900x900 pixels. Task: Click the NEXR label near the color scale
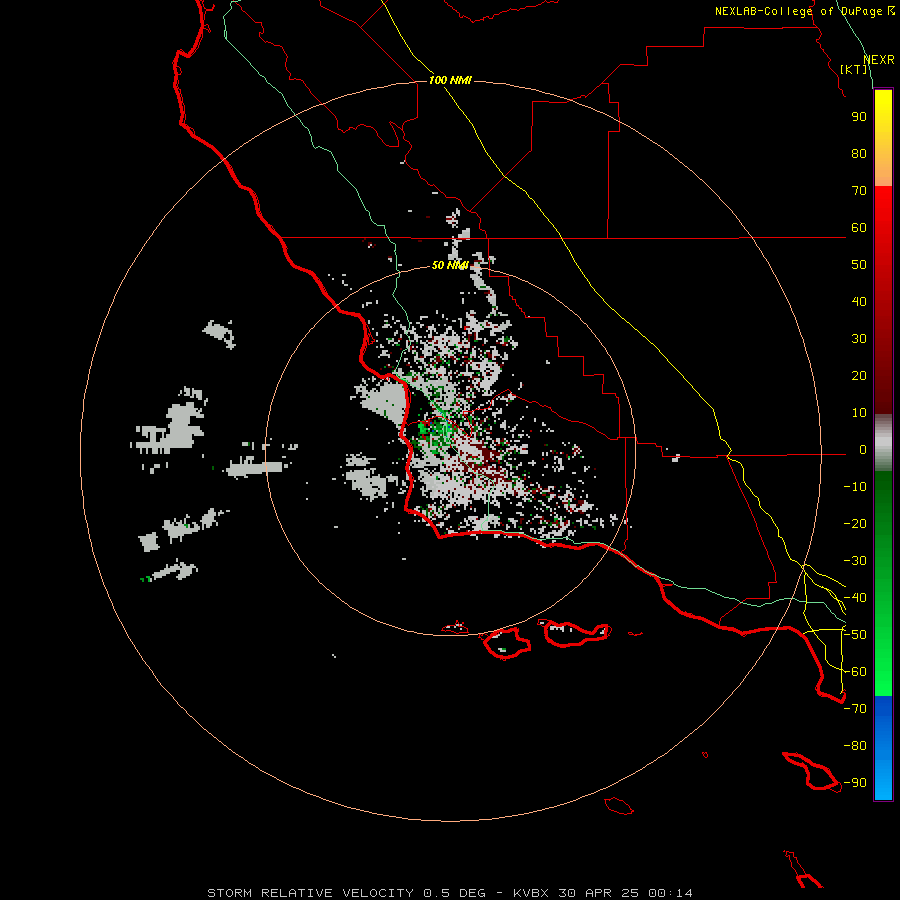point(879,60)
